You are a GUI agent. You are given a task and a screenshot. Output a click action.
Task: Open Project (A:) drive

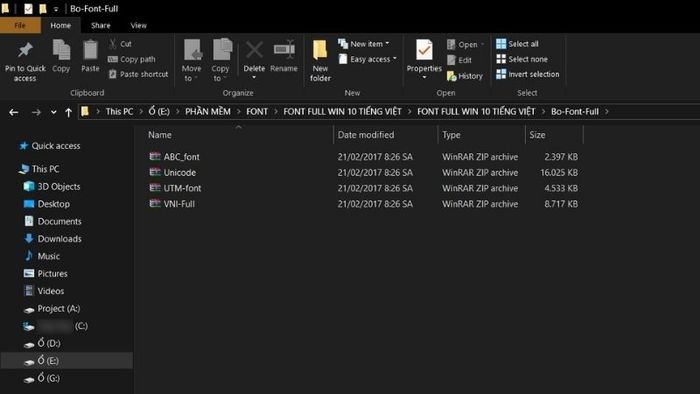58,309
